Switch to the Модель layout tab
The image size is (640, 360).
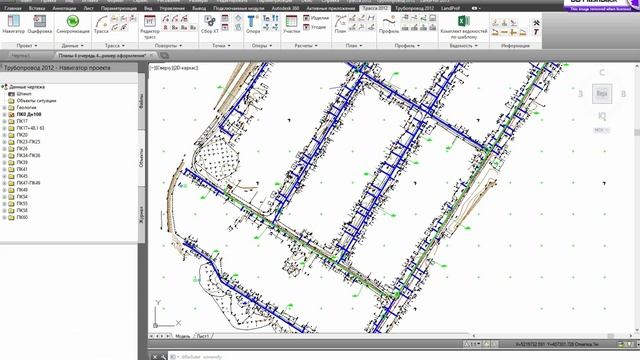(x=182, y=336)
